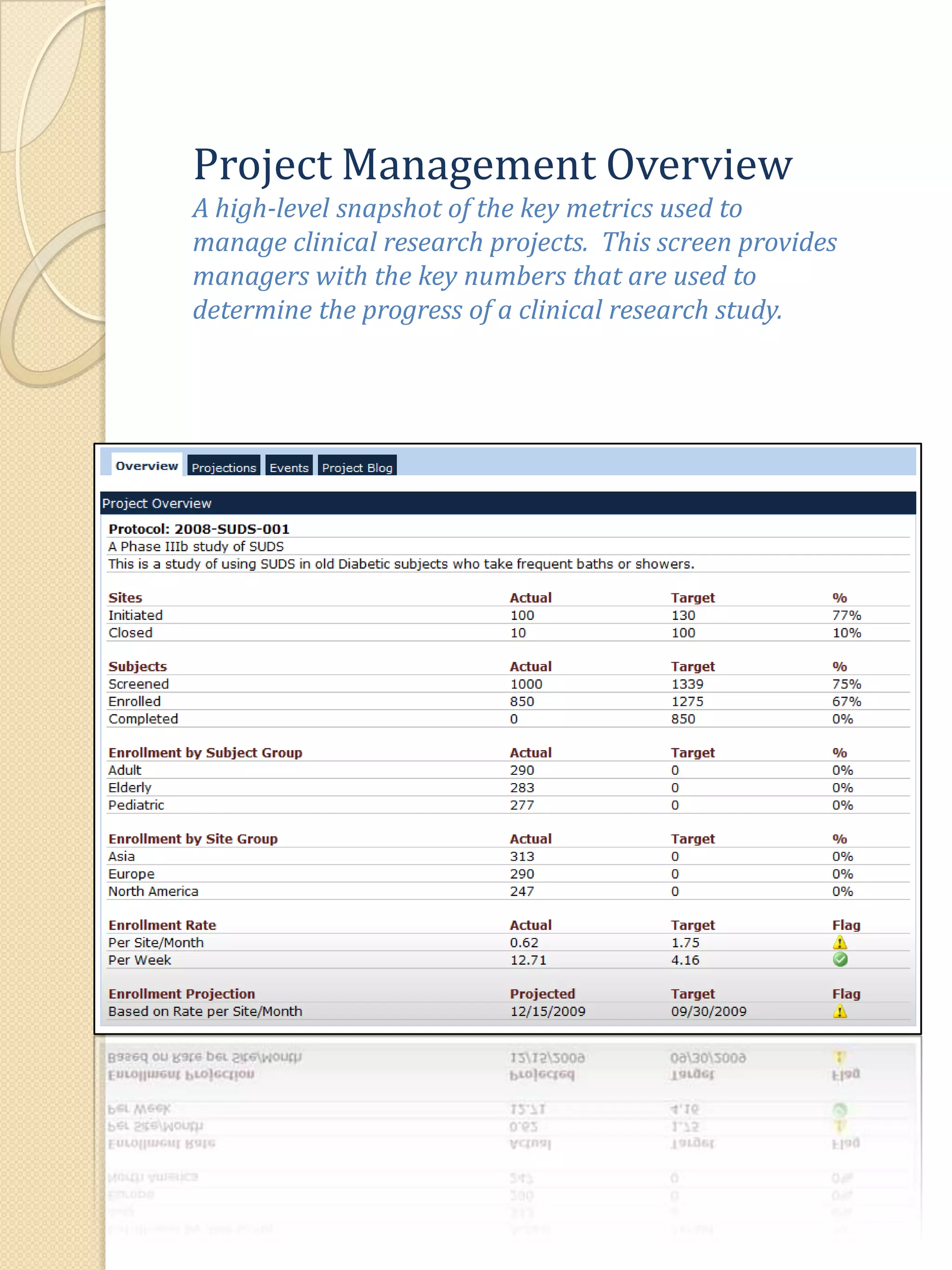
Task: Click the Initiated percentage 77%
Action: [846, 615]
